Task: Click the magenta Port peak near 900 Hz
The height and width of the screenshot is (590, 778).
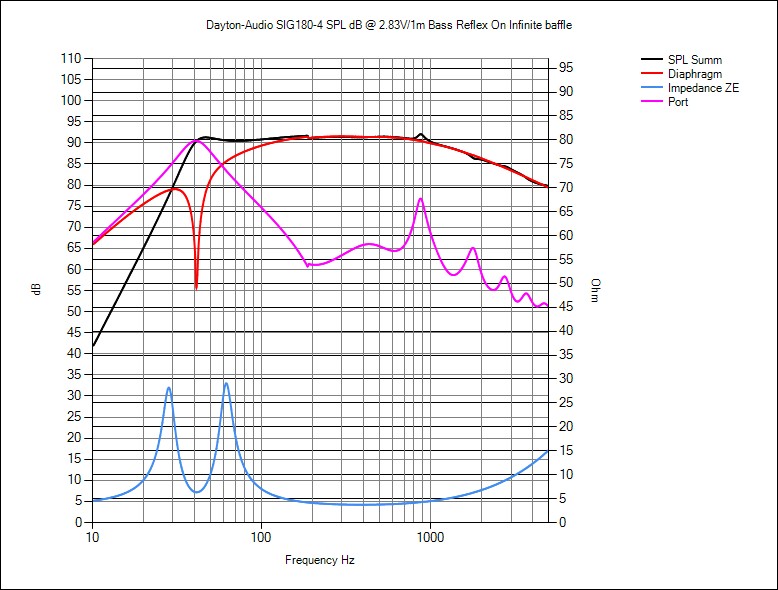Action: (x=420, y=198)
